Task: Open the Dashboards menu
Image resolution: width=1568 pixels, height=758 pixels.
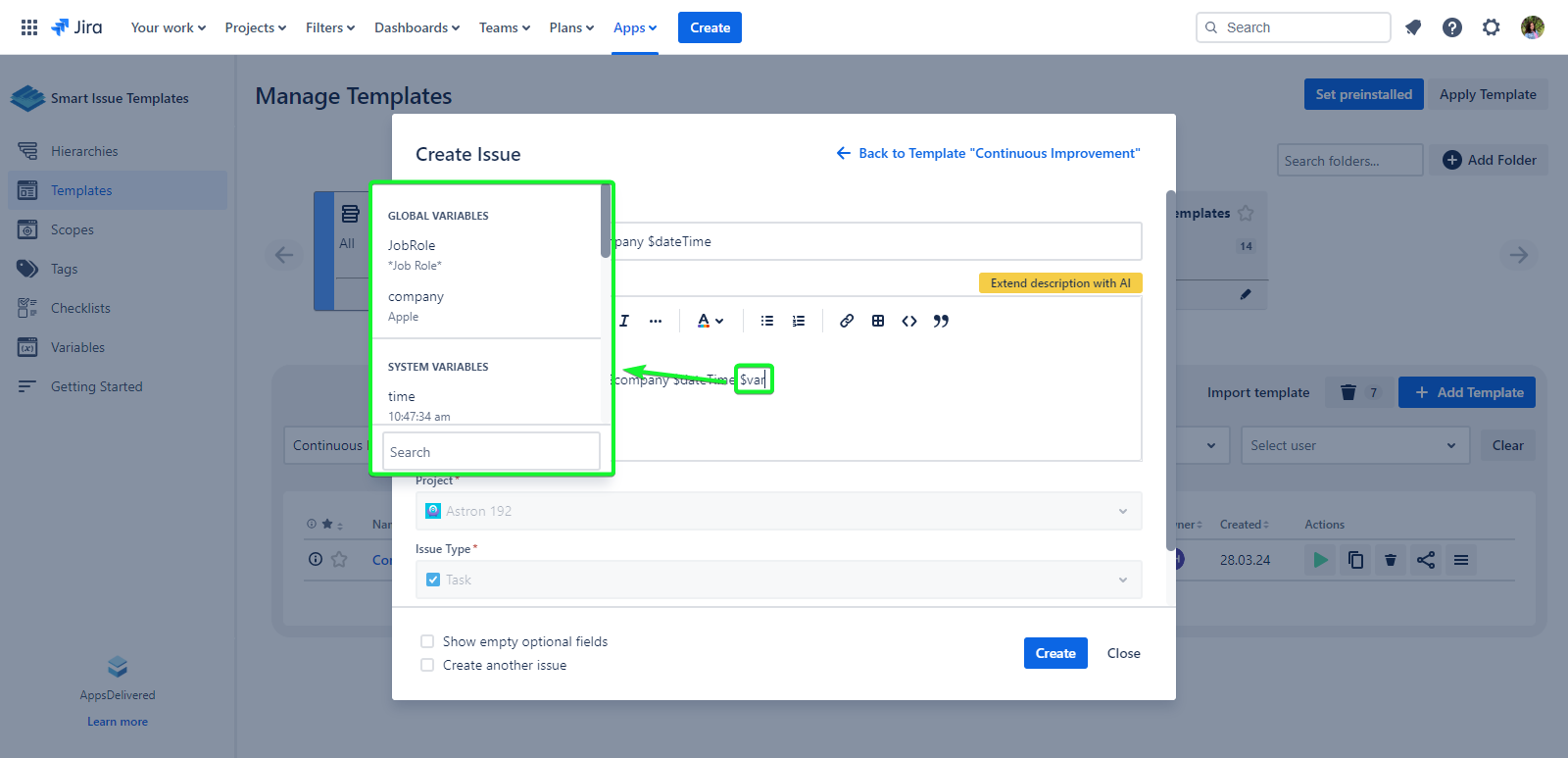Action: click(x=416, y=27)
